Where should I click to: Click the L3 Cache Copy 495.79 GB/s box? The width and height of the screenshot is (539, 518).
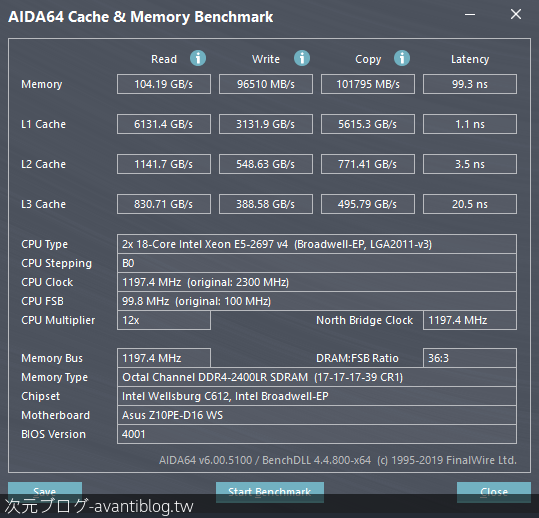click(x=368, y=204)
